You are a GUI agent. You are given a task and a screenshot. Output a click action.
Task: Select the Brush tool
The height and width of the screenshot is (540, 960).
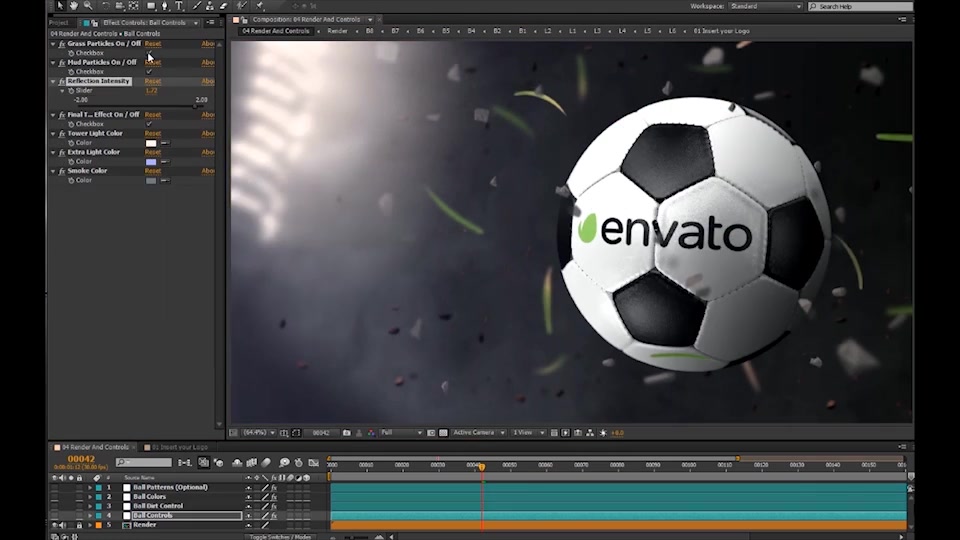click(x=197, y=6)
